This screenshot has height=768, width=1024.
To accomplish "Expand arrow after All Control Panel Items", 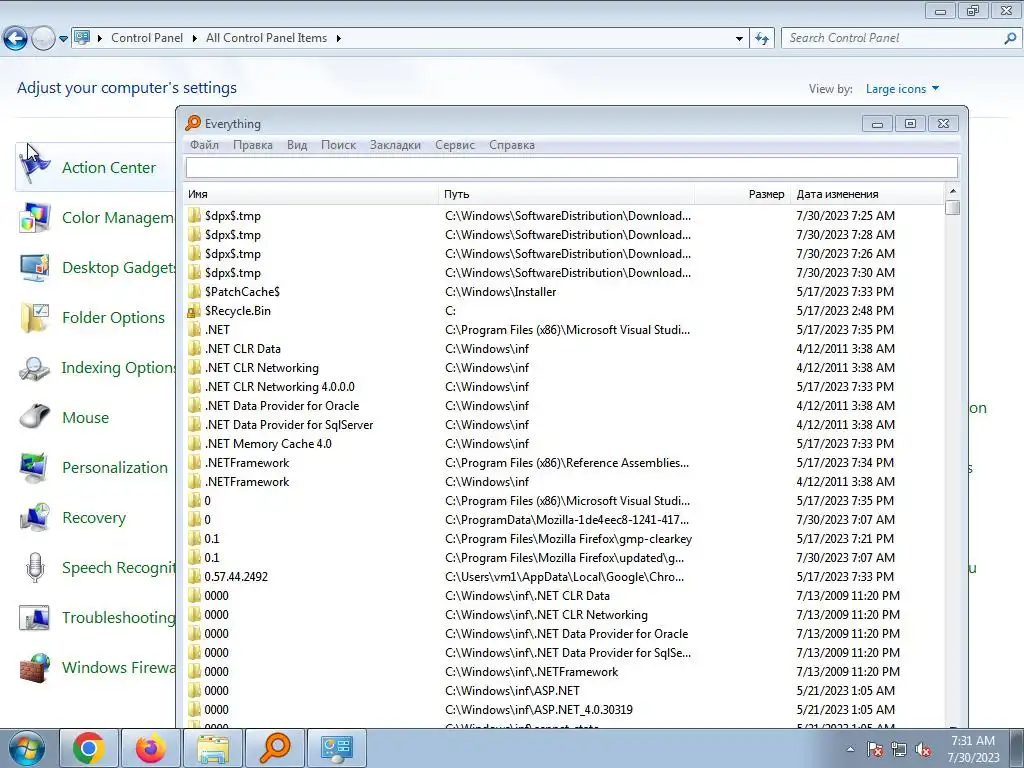I will tap(338, 38).
